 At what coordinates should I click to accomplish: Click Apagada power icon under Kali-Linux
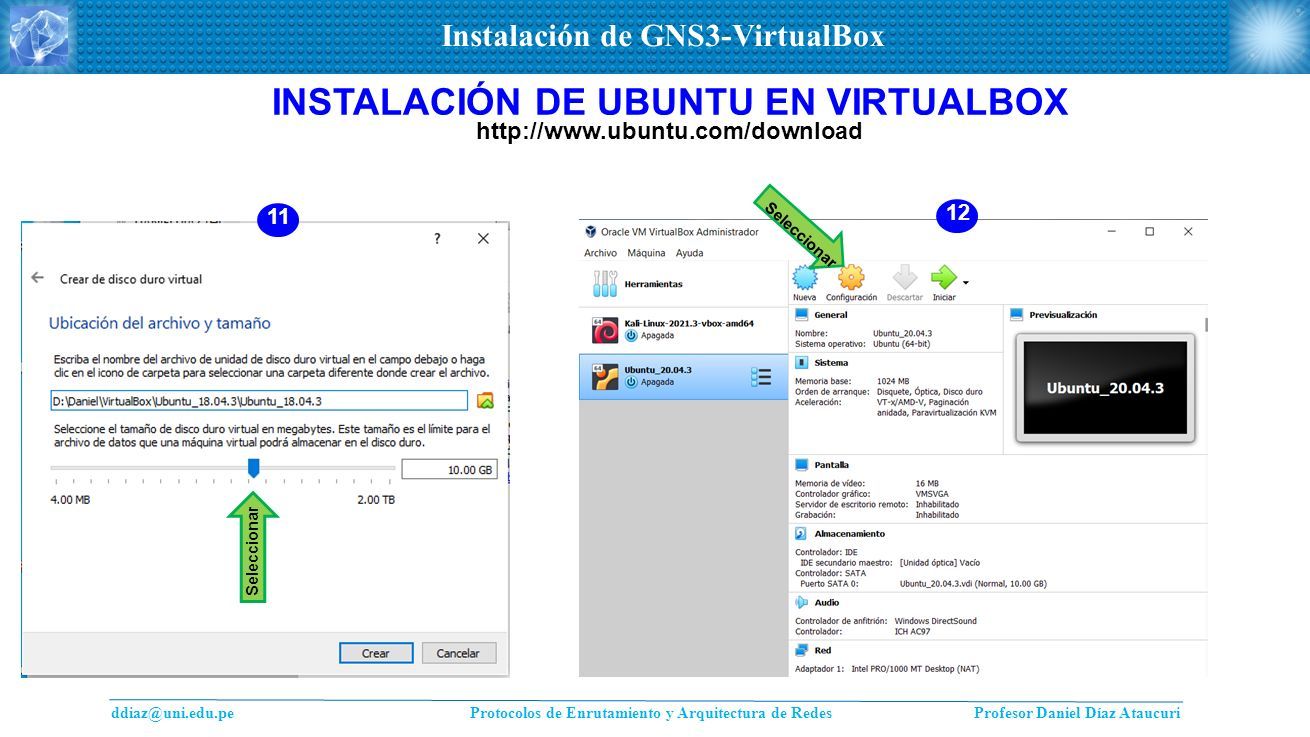631,336
